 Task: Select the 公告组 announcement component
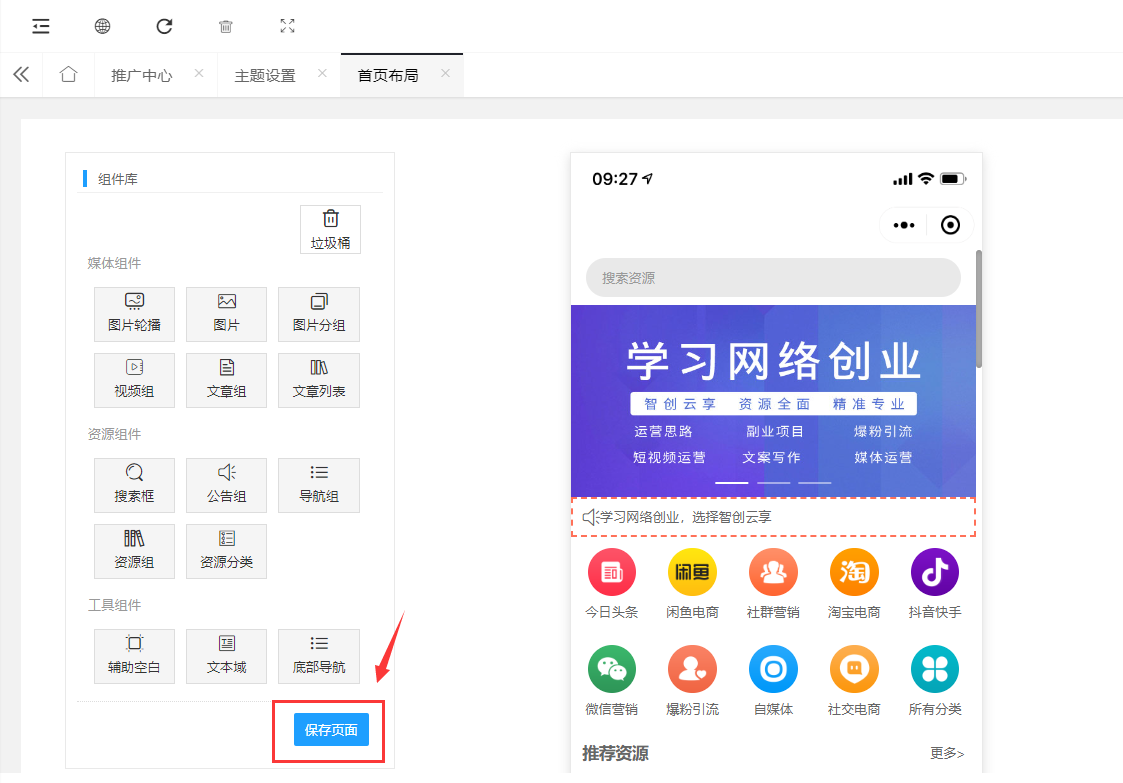pos(226,485)
